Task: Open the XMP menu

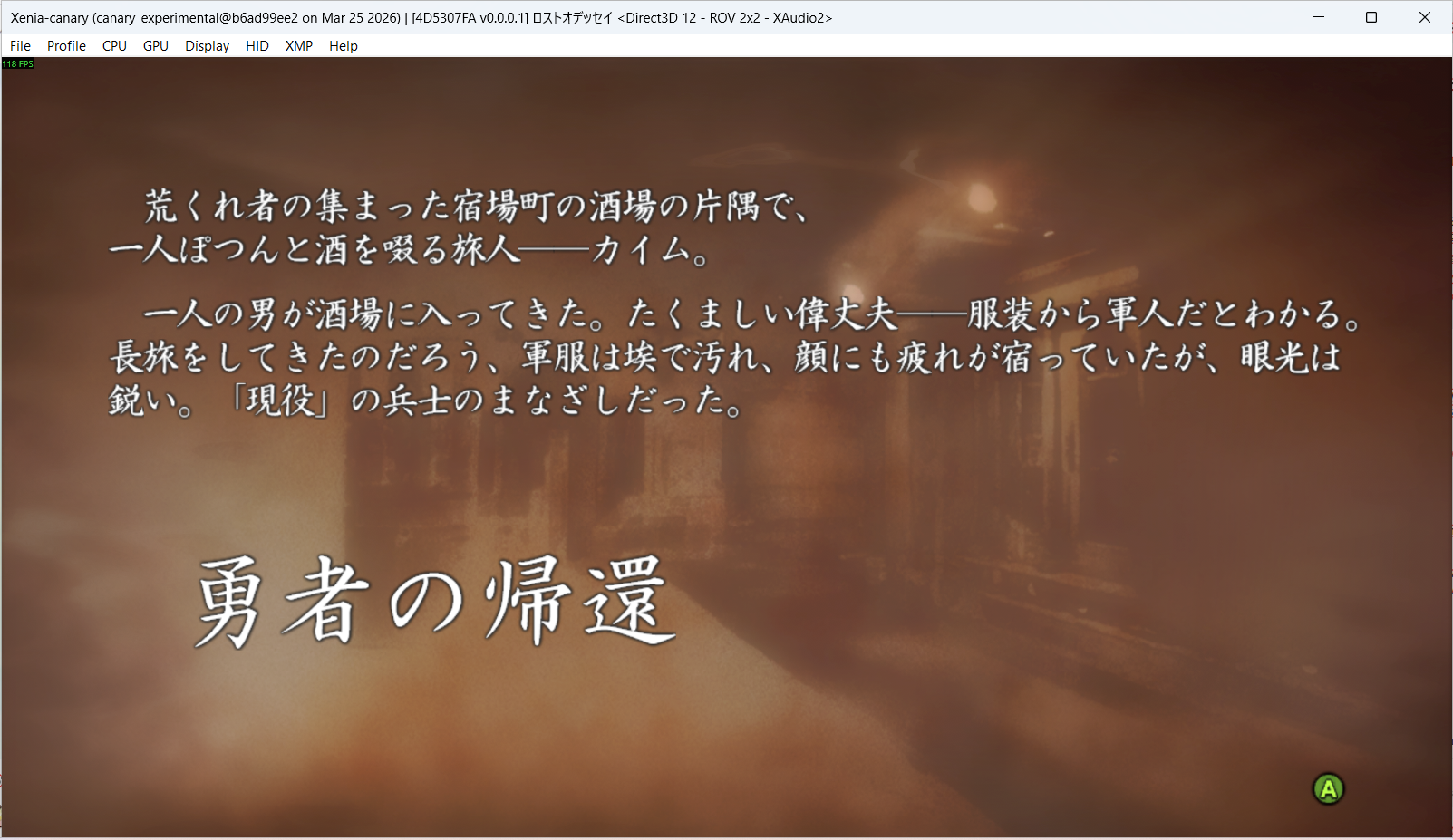Action: click(x=299, y=46)
